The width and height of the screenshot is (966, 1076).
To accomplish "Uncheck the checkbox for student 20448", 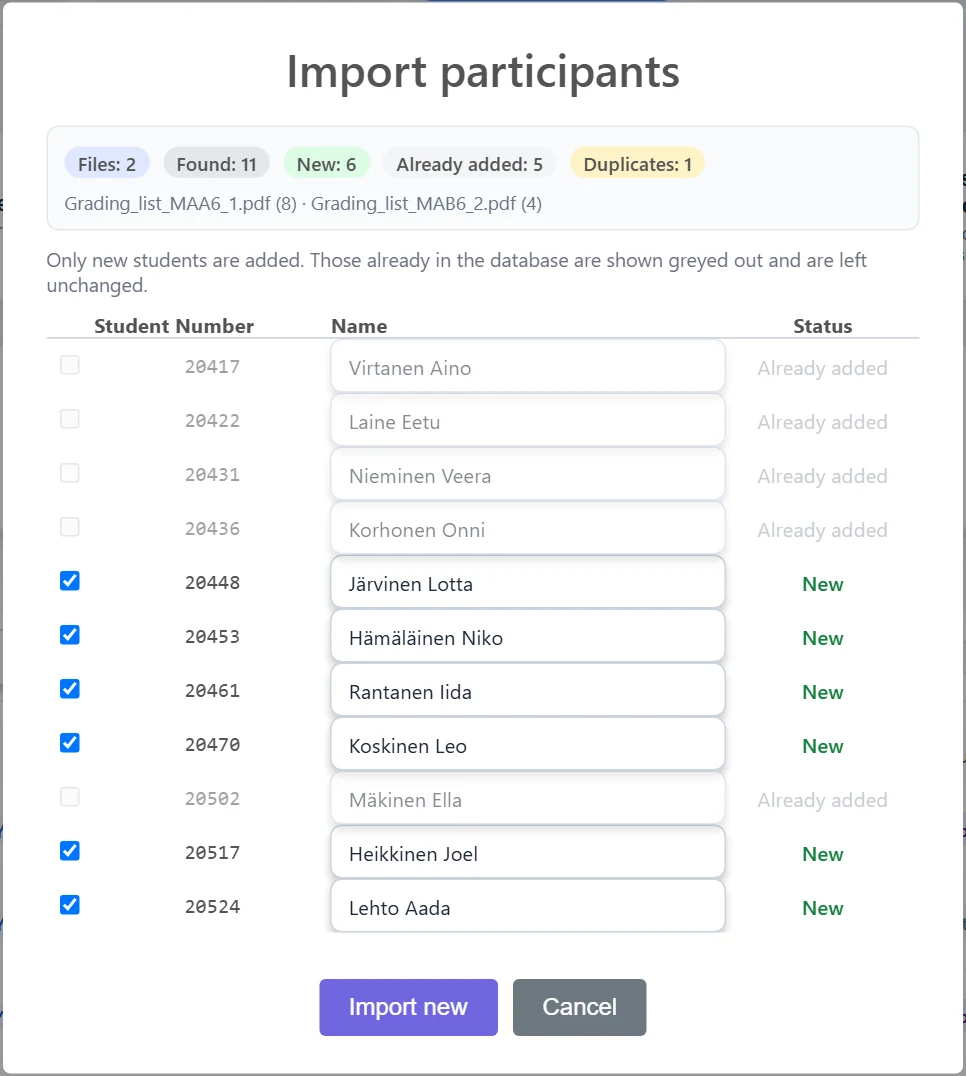I will (70, 581).
